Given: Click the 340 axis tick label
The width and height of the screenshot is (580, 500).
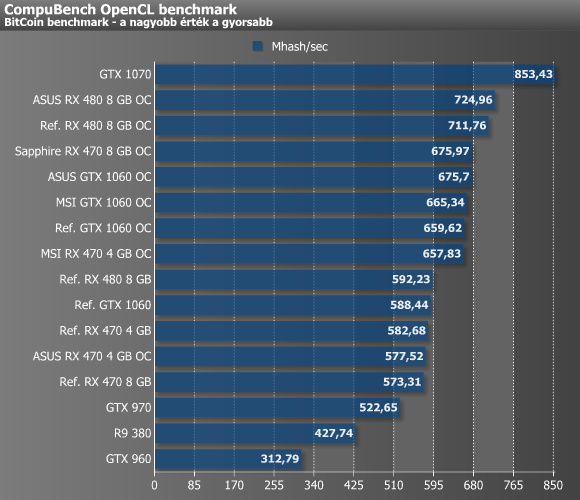Looking at the screenshot, I should 314,485.
